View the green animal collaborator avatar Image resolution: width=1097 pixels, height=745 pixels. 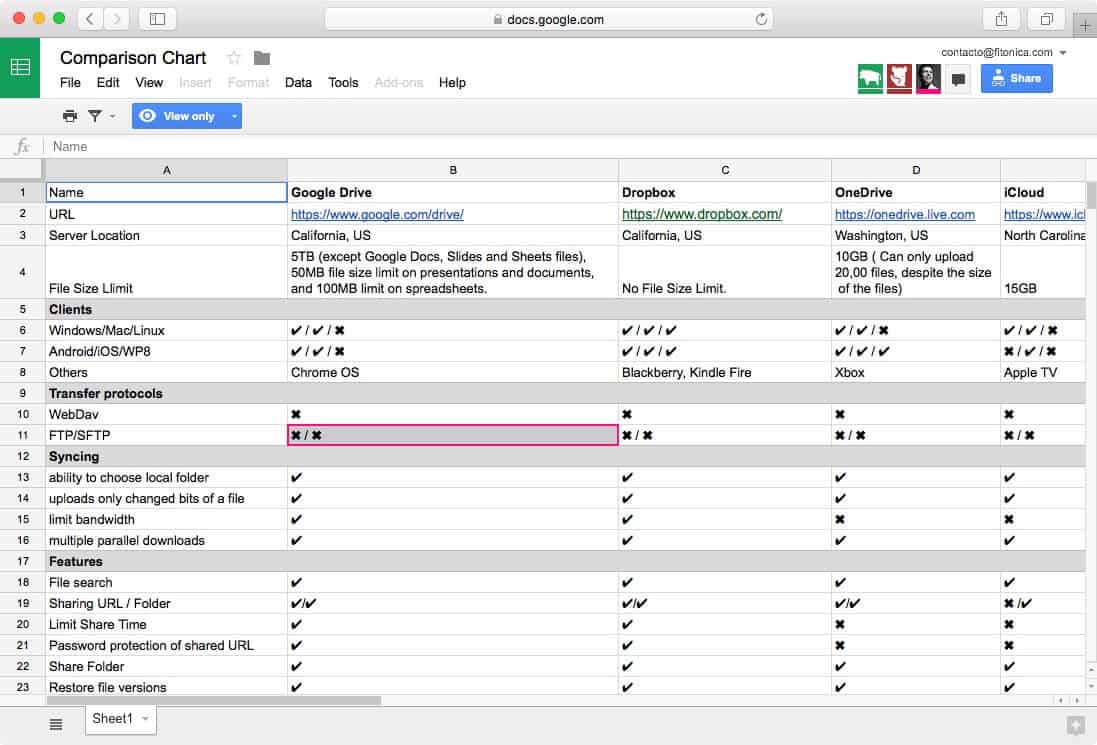870,78
